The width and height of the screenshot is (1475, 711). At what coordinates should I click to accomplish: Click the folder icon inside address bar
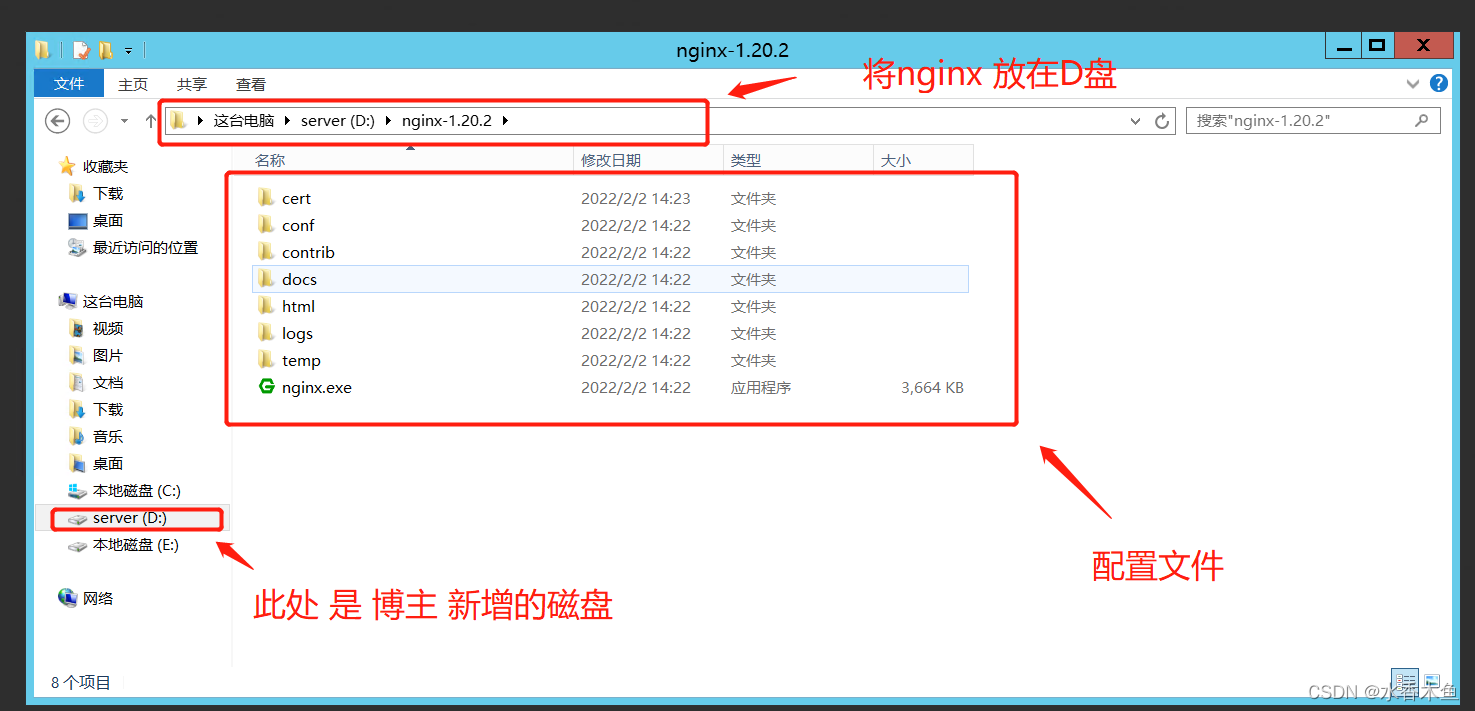(179, 121)
